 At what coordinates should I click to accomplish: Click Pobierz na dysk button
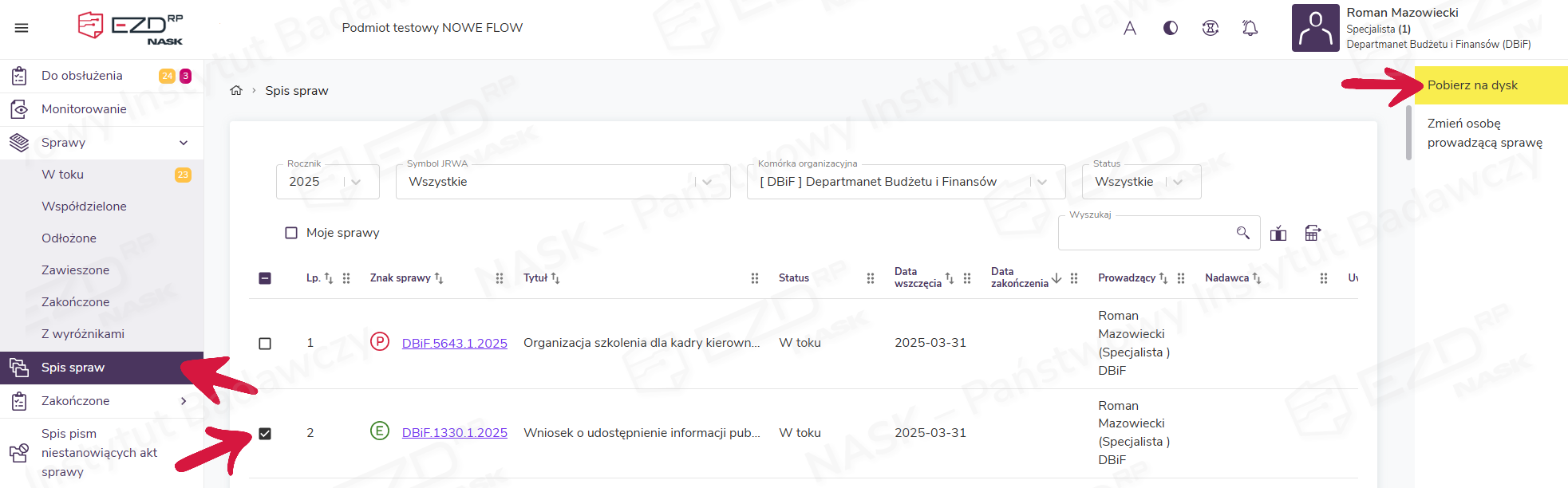(1472, 85)
